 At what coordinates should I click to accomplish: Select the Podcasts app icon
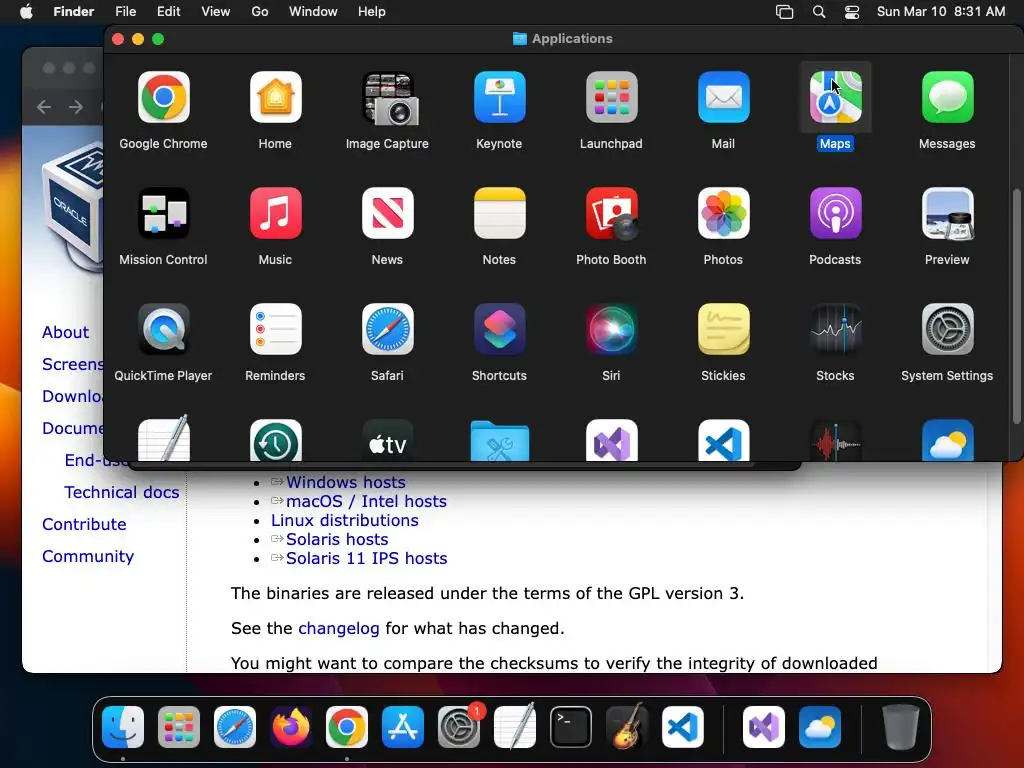tap(835, 214)
